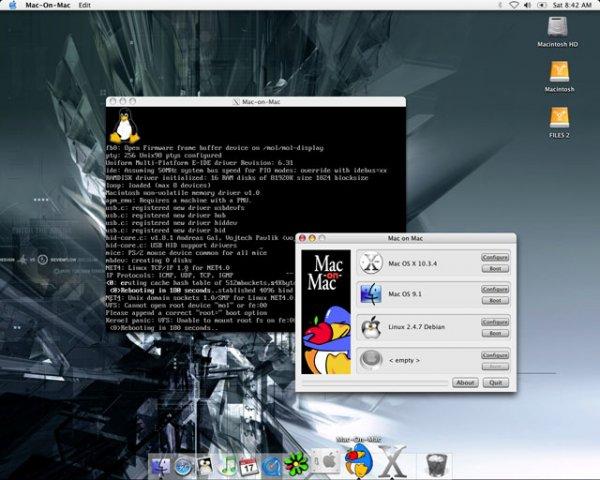Open the Mac-On-Mac application menu
This screenshot has height=480, width=600.
46,5
